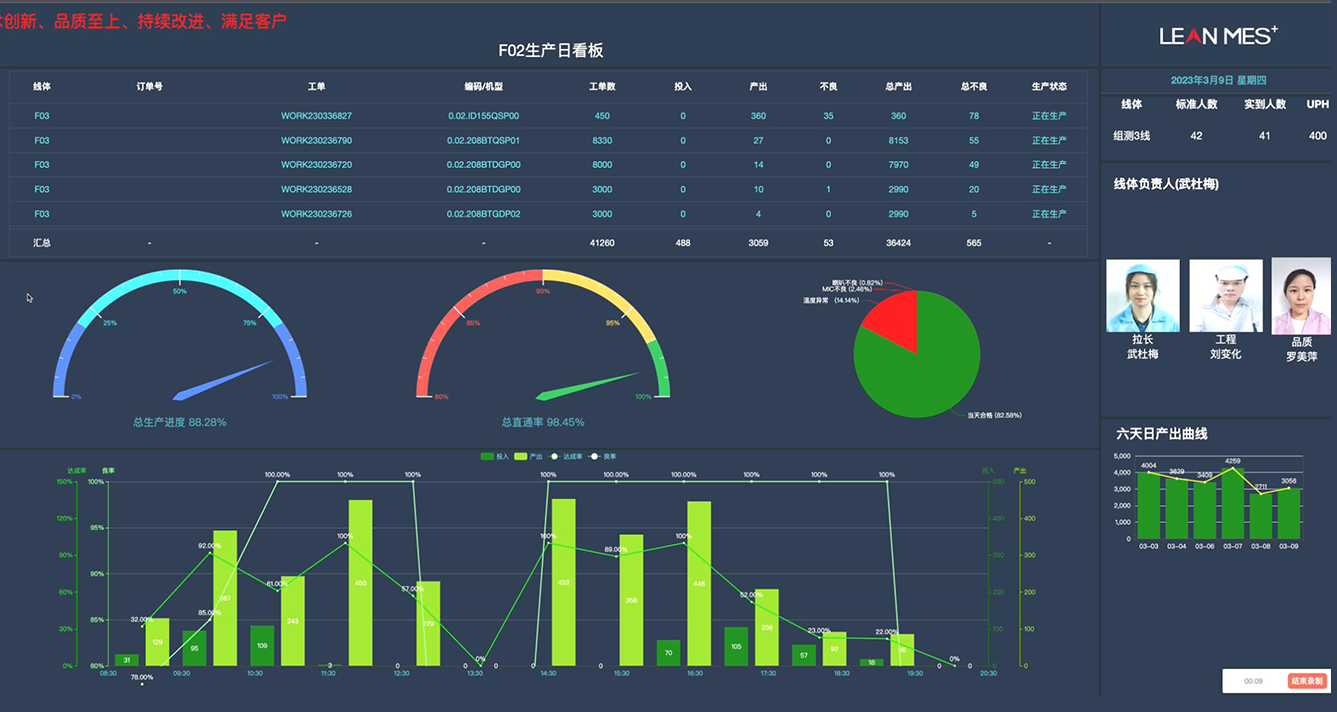Select the red 温度异常 pie slice
The image size is (1337, 712).
892,321
